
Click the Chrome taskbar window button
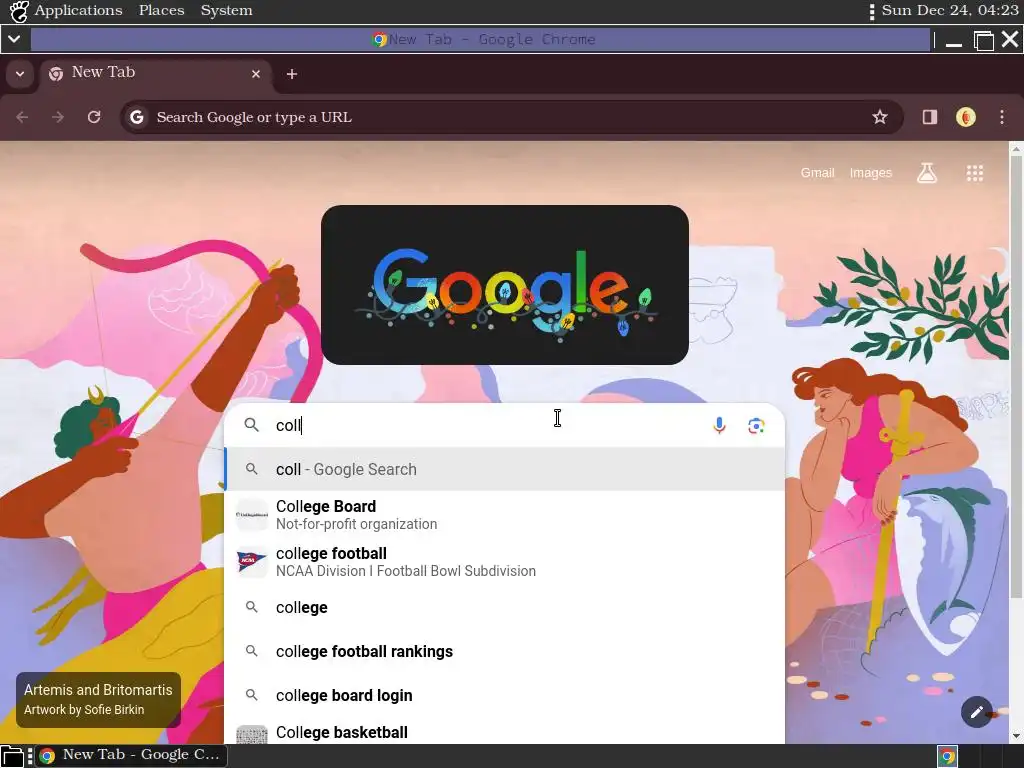[x=131, y=756]
